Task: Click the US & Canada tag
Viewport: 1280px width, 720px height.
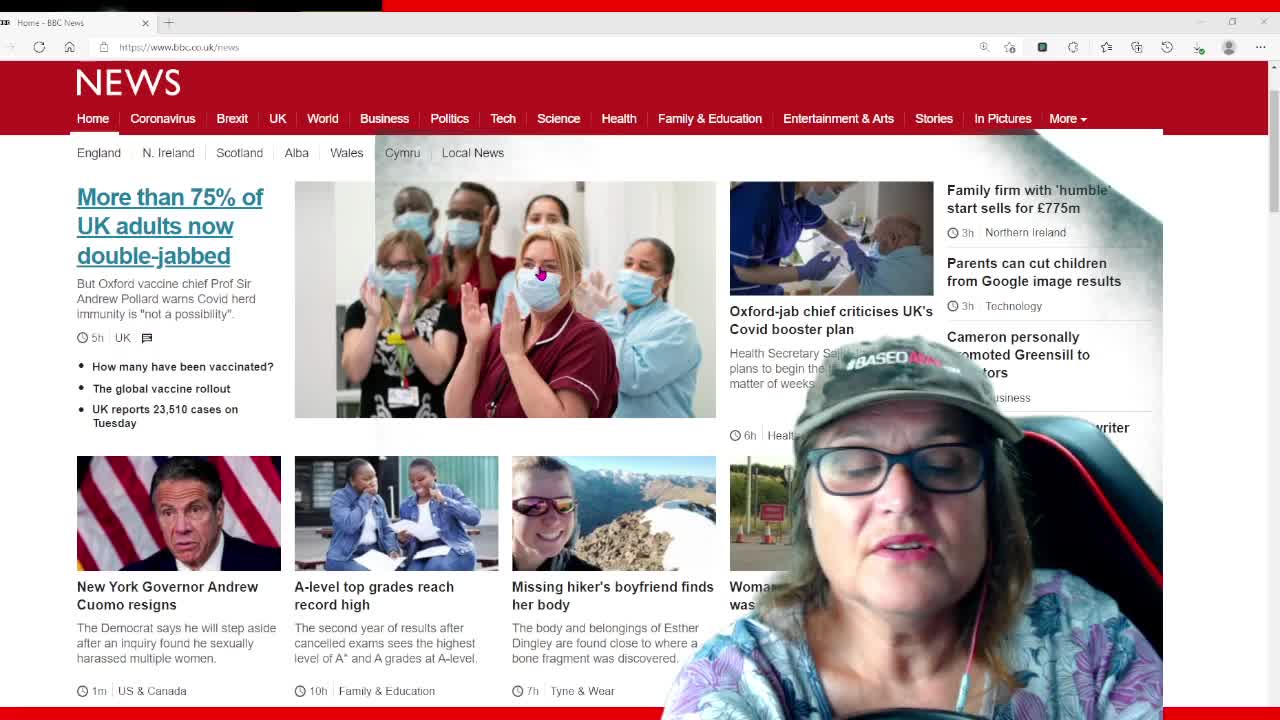Action: 152,691
